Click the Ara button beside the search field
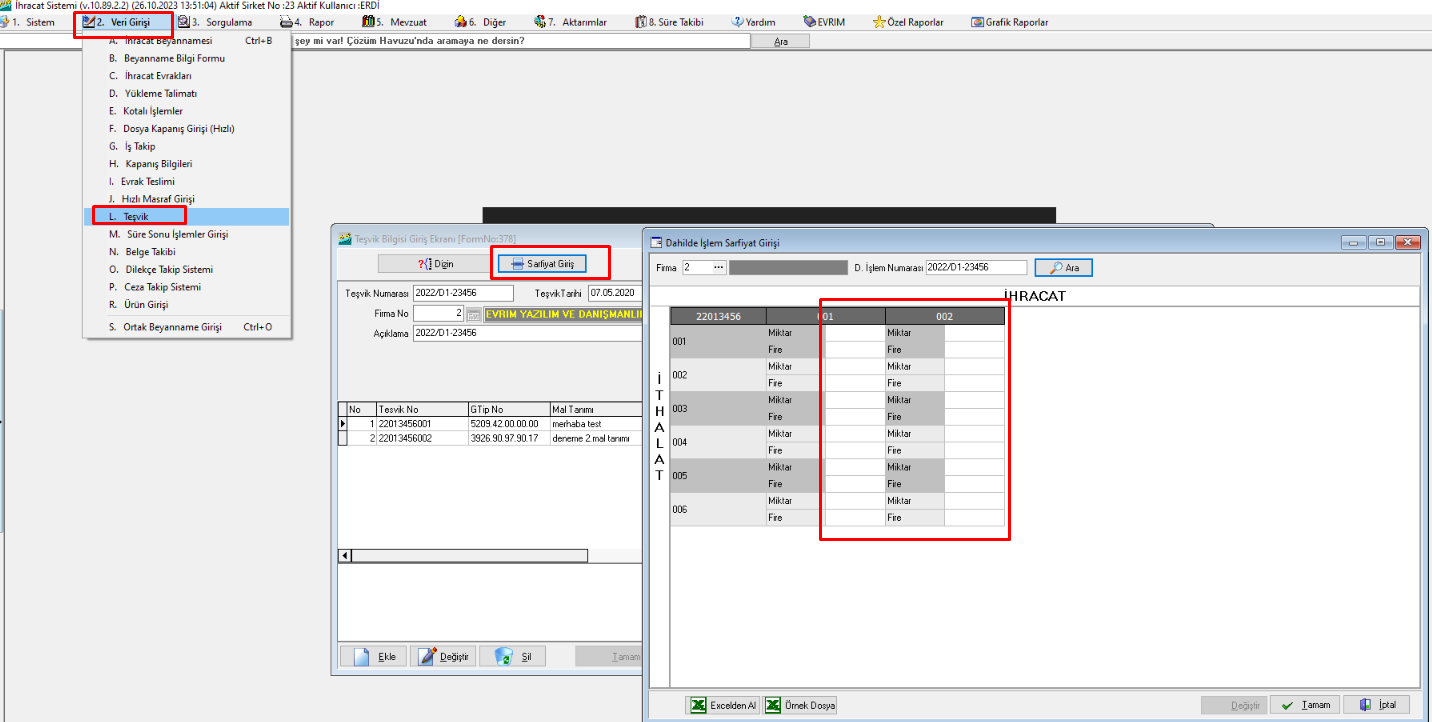1432x722 pixels. pyautogui.click(x=781, y=42)
